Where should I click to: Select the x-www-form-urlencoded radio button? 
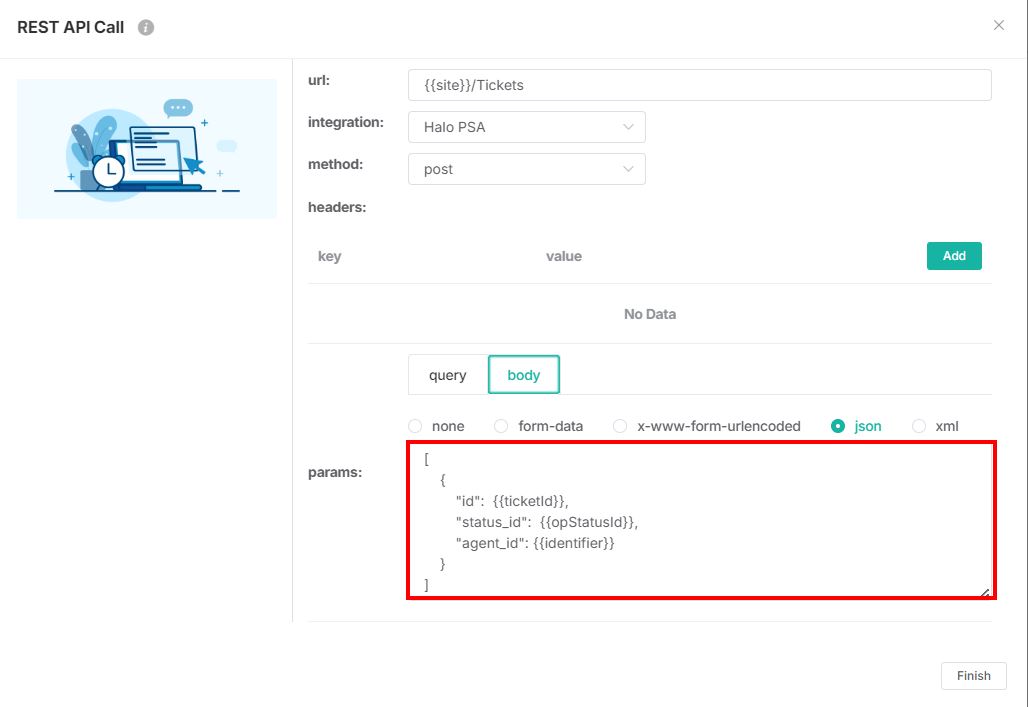(x=619, y=425)
